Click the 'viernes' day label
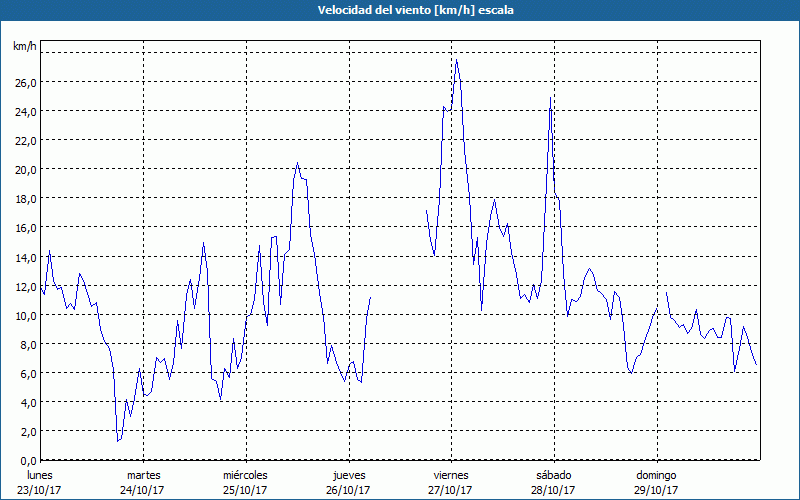This screenshot has width=800, height=500. click(x=451, y=475)
